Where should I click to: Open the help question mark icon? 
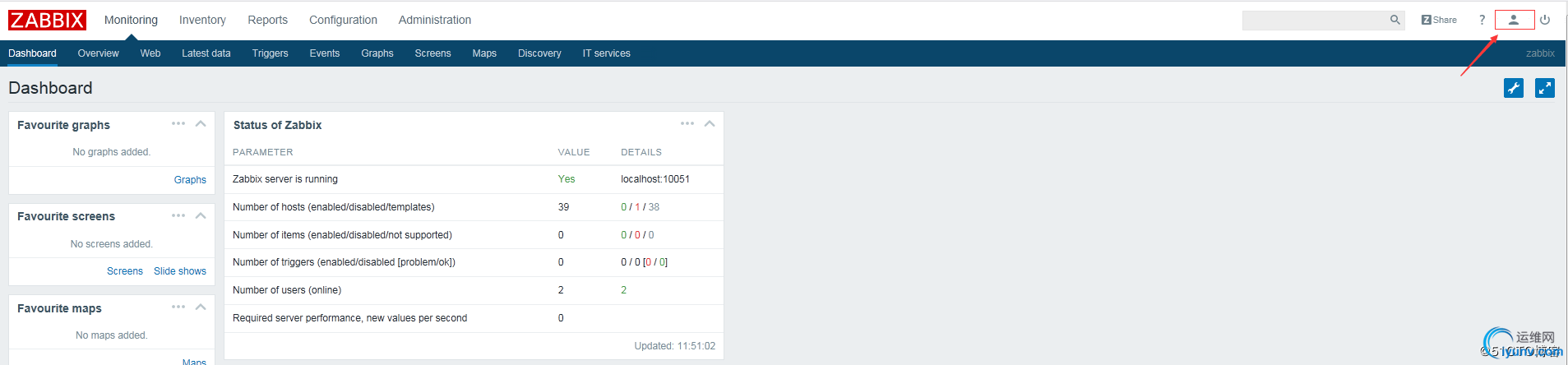[1482, 20]
